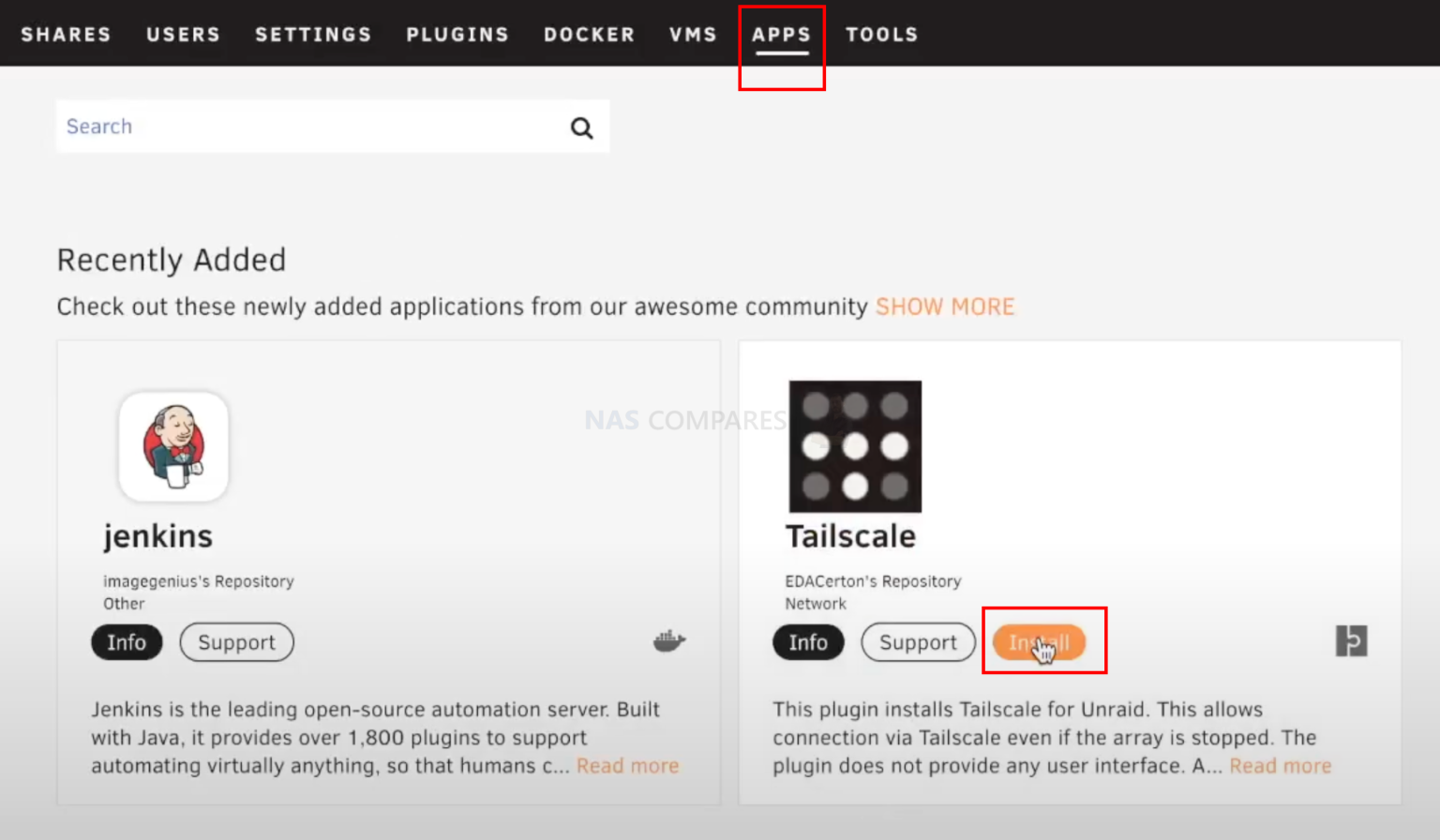This screenshot has width=1440, height=840.
Task: Select the Tailscale card thumbnail image
Action: pyautogui.click(x=854, y=447)
